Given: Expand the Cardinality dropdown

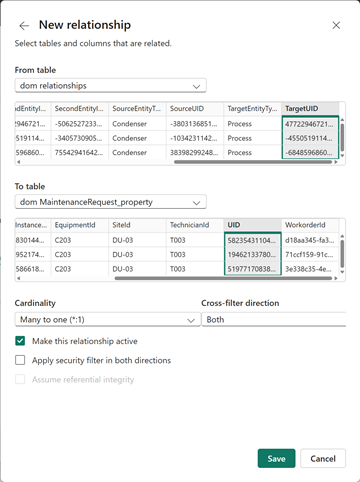Looking at the screenshot, I should (108, 319).
